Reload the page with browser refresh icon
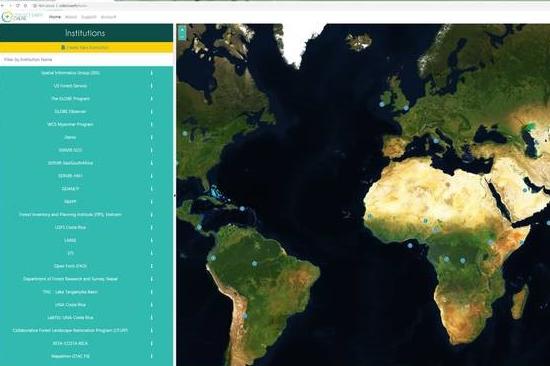The image size is (550, 366). point(18,6)
